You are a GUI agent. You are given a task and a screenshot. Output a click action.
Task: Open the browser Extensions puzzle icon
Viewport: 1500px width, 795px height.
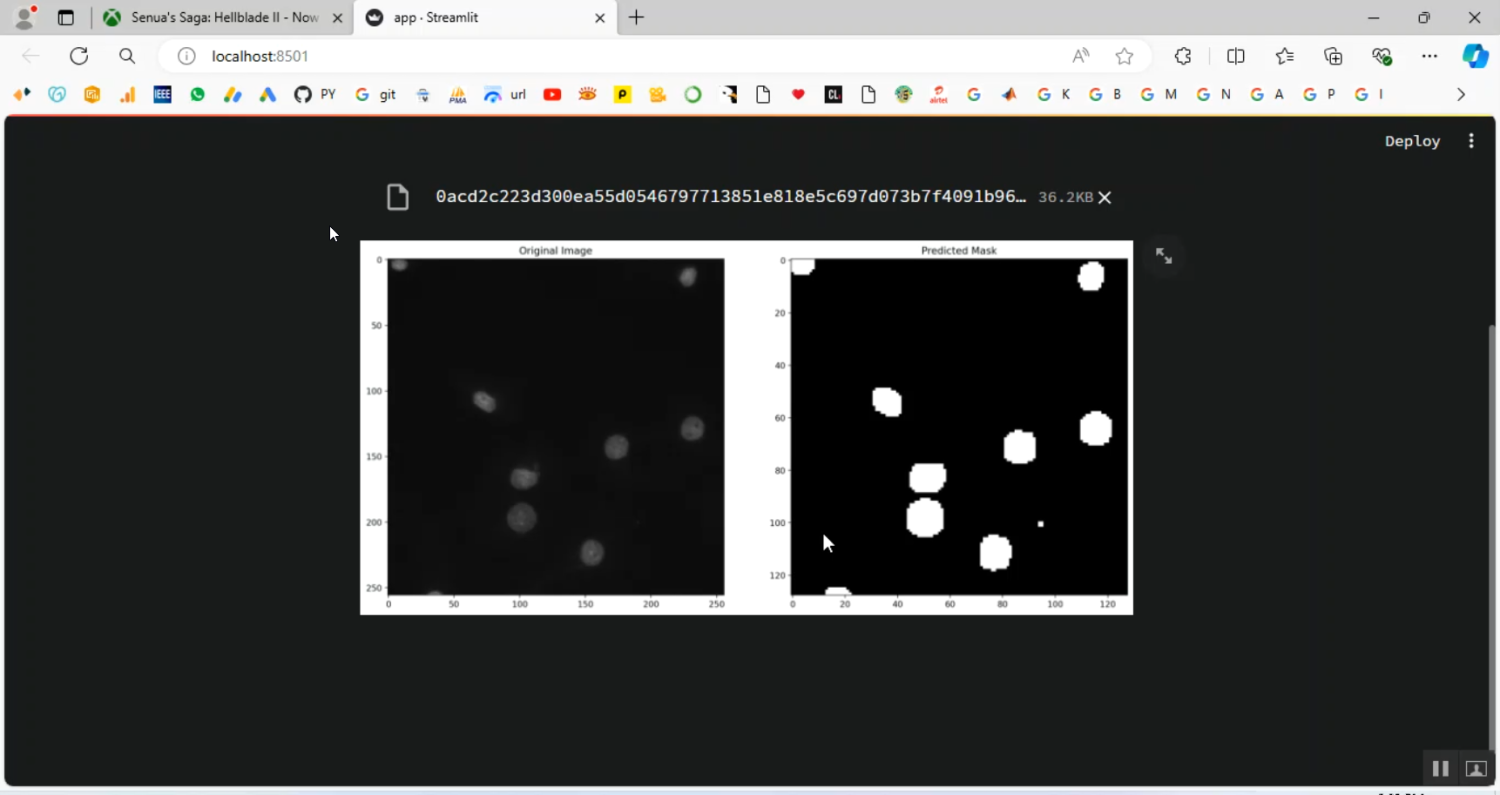pyautogui.click(x=1183, y=56)
